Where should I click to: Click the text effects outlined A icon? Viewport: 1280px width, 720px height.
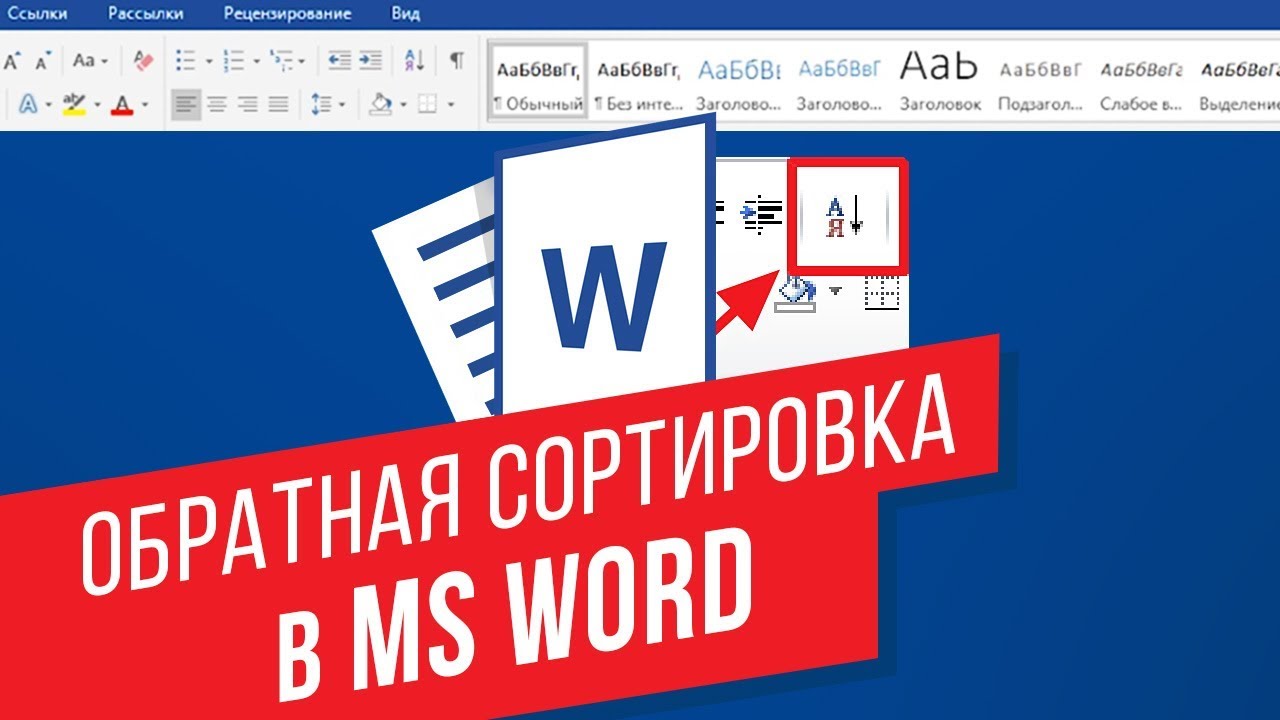point(28,103)
